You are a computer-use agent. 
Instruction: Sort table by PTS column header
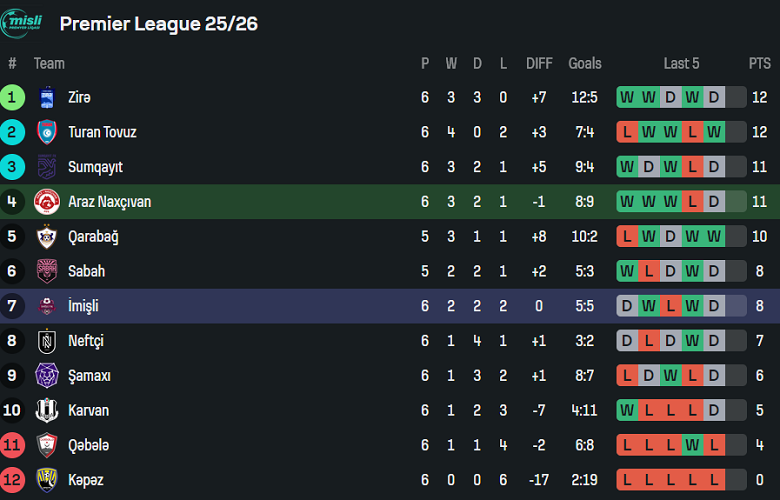click(x=759, y=63)
